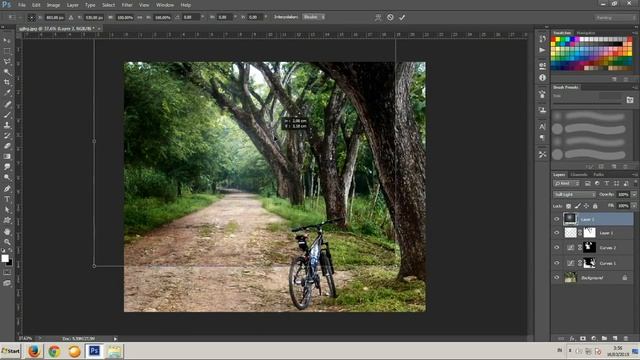Select the Healing Brush tool
The width and height of the screenshot is (640, 360).
tap(7, 104)
